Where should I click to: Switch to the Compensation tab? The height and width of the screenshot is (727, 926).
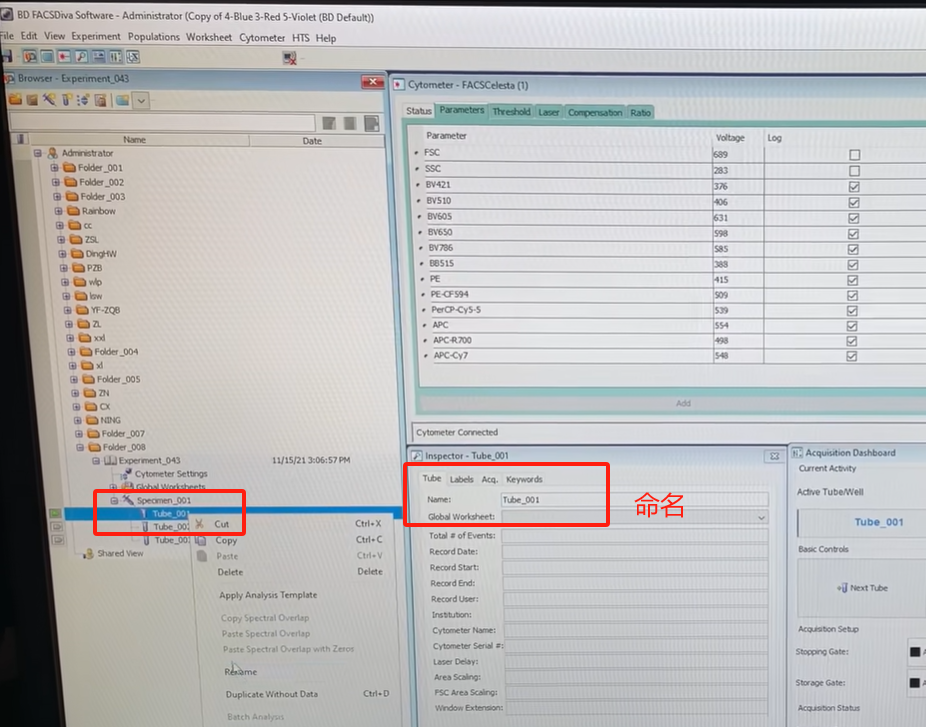click(x=595, y=112)
